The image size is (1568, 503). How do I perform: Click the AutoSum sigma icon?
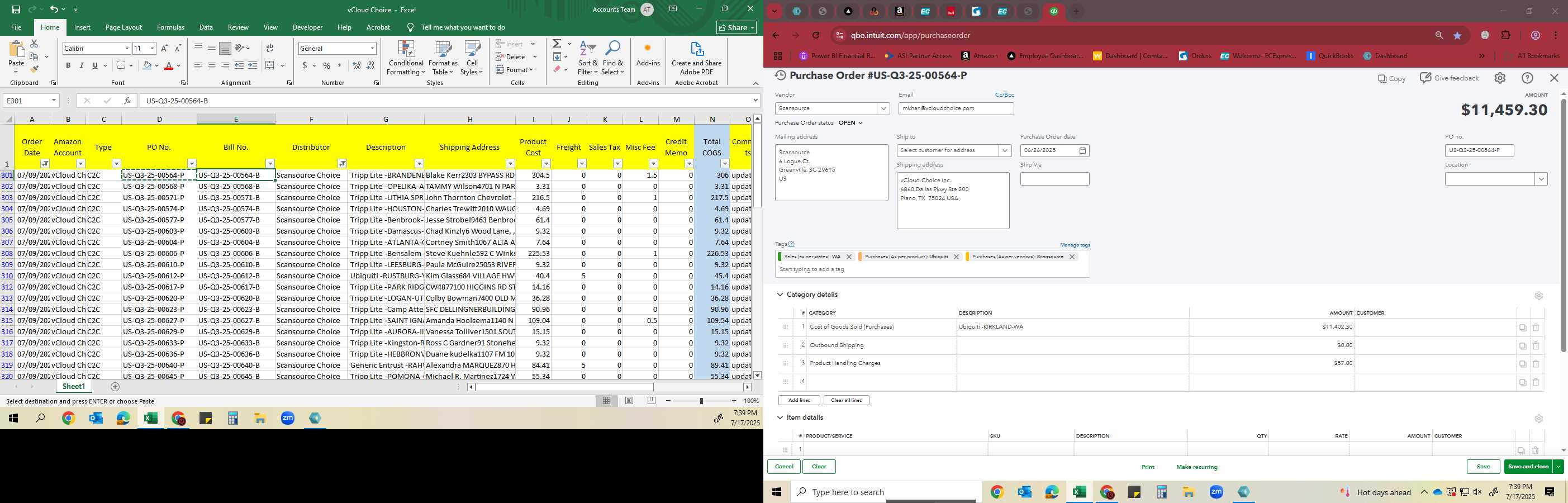557,44
